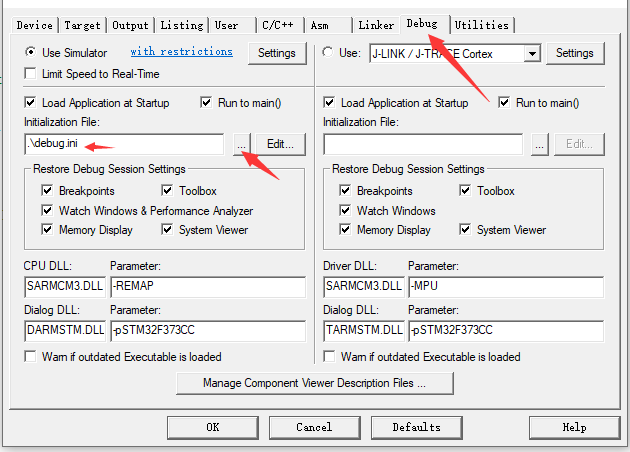Toggle hardware Load Application at Startup
630x452 pixels.
[x=329, y=102]
